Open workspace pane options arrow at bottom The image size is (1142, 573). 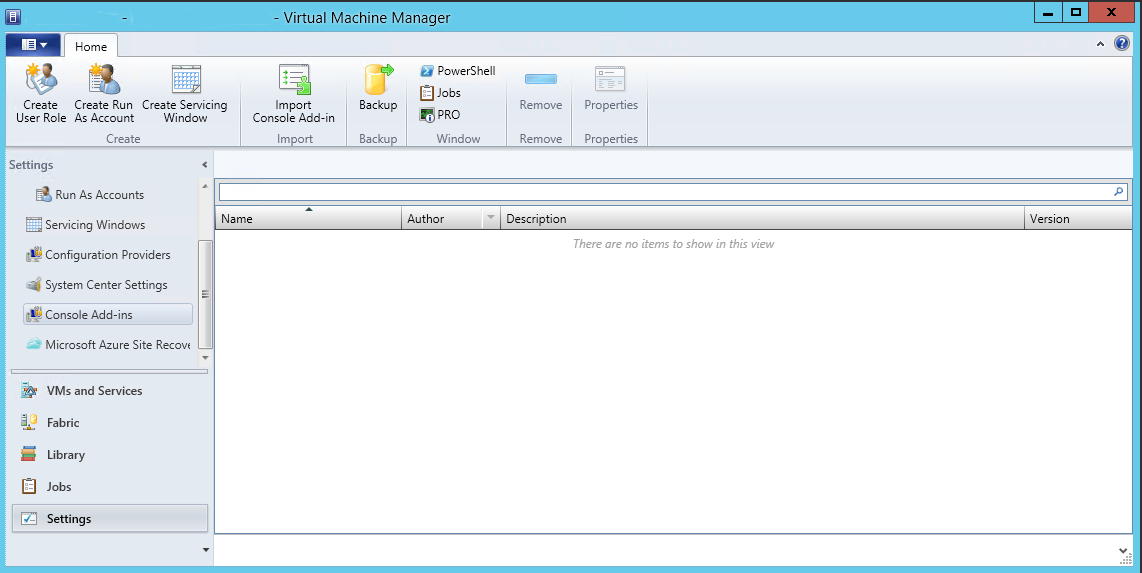[205, 550]
